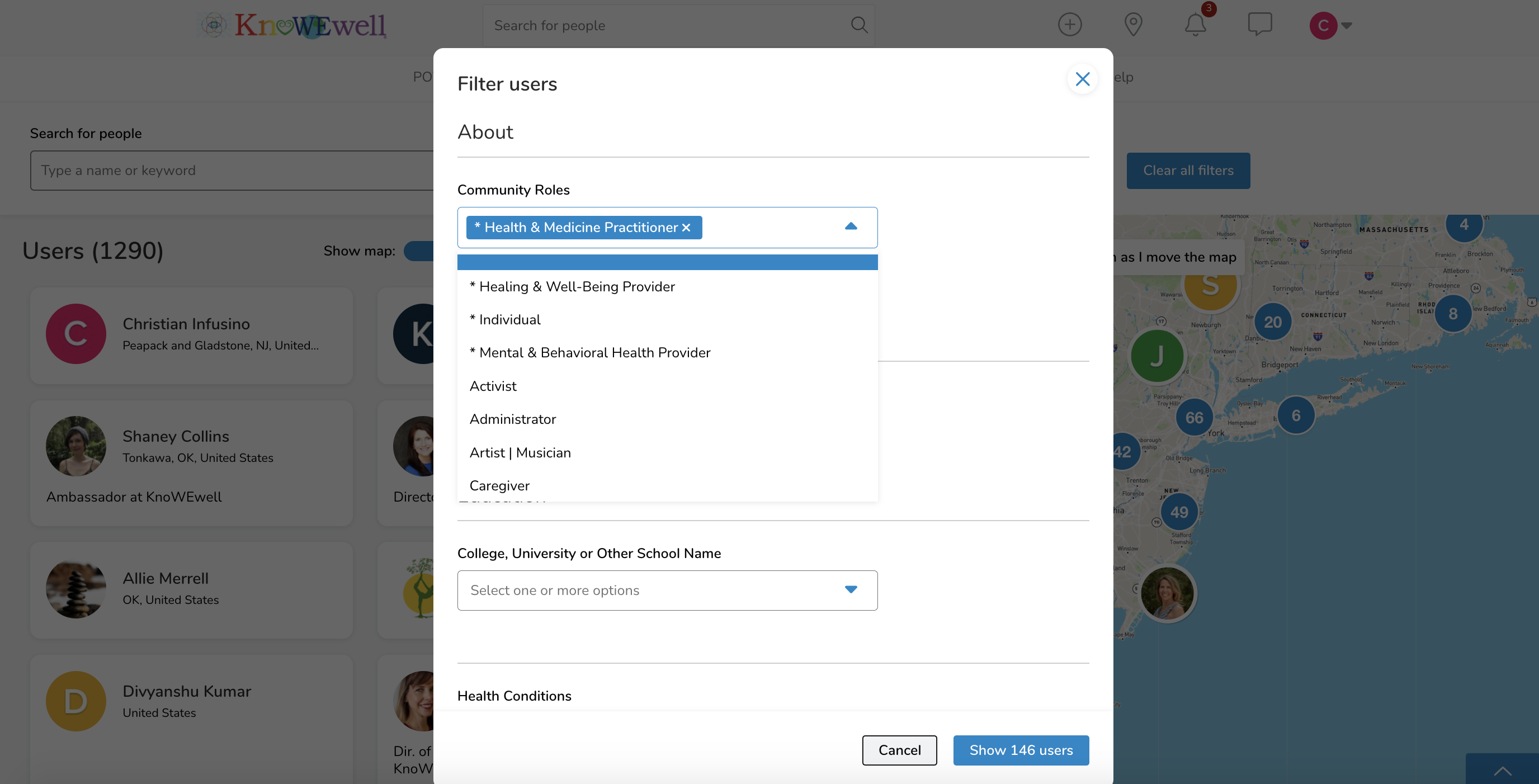
Task: Click the KnoWEwell logo
Action: (x=292, y=25)
